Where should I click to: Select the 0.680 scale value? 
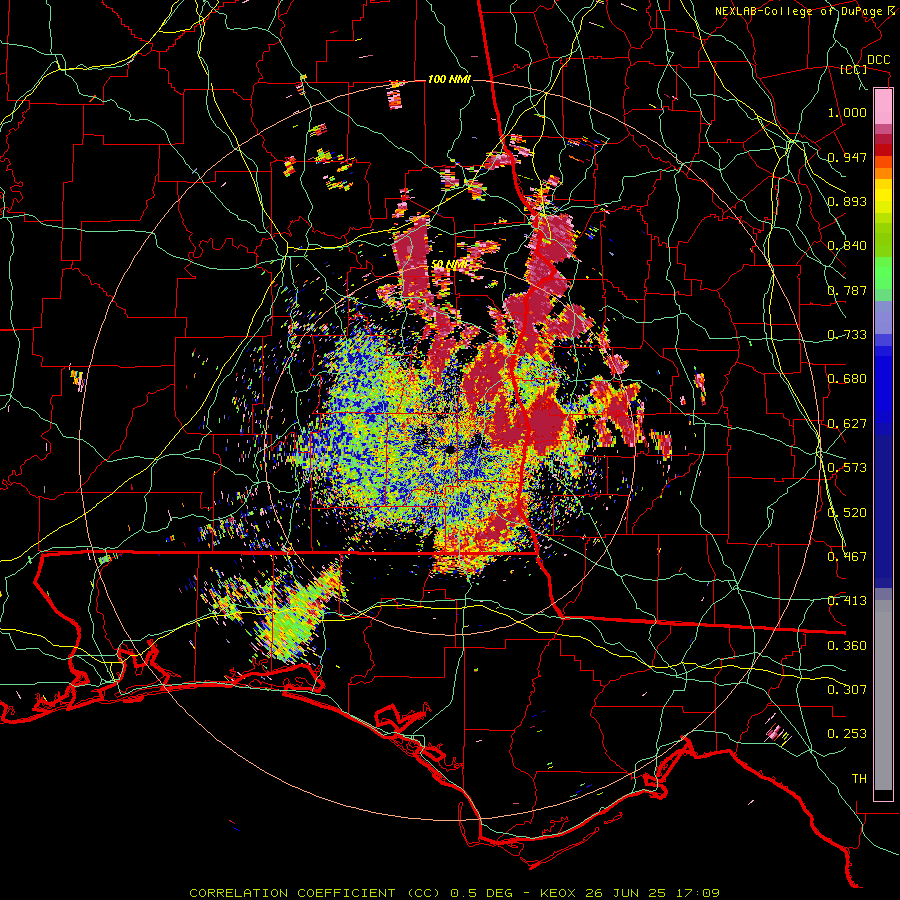[847, 378]
